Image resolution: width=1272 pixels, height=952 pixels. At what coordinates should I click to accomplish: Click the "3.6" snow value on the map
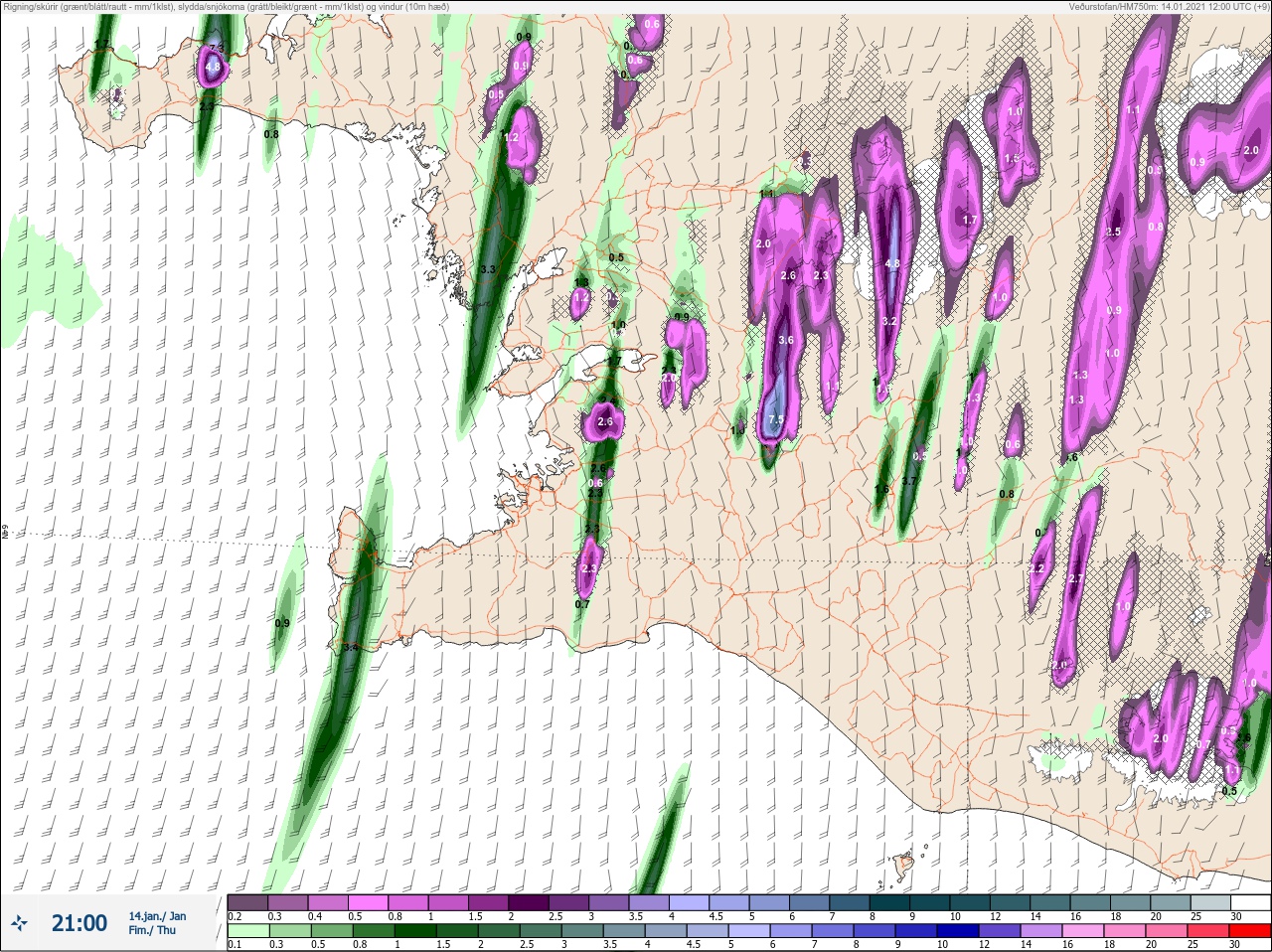pos(786,340)
